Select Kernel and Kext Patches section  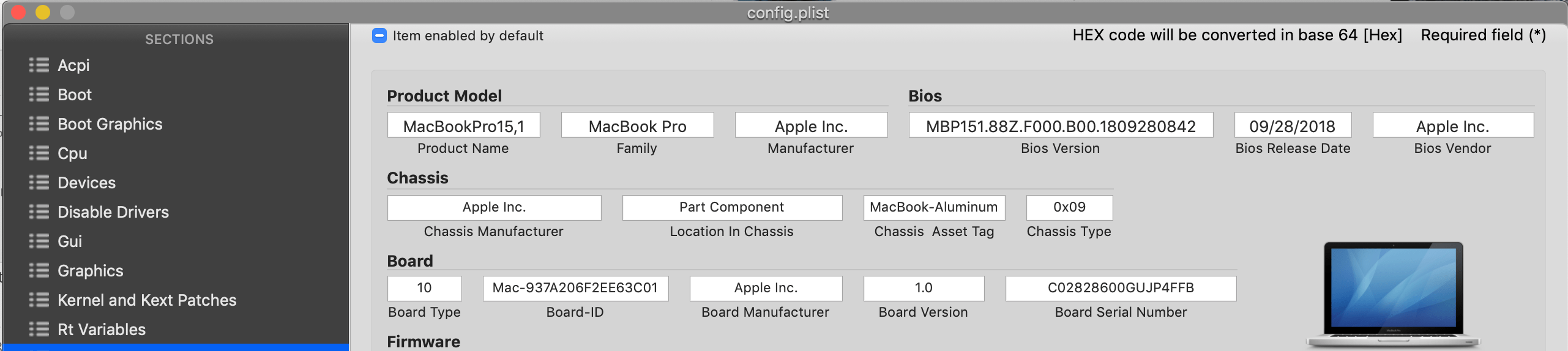[x=147, y=300]
